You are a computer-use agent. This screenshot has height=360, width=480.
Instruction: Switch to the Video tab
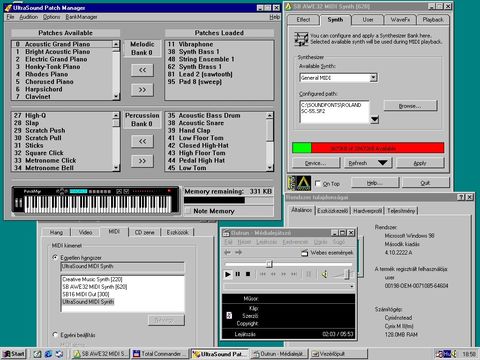85,232
